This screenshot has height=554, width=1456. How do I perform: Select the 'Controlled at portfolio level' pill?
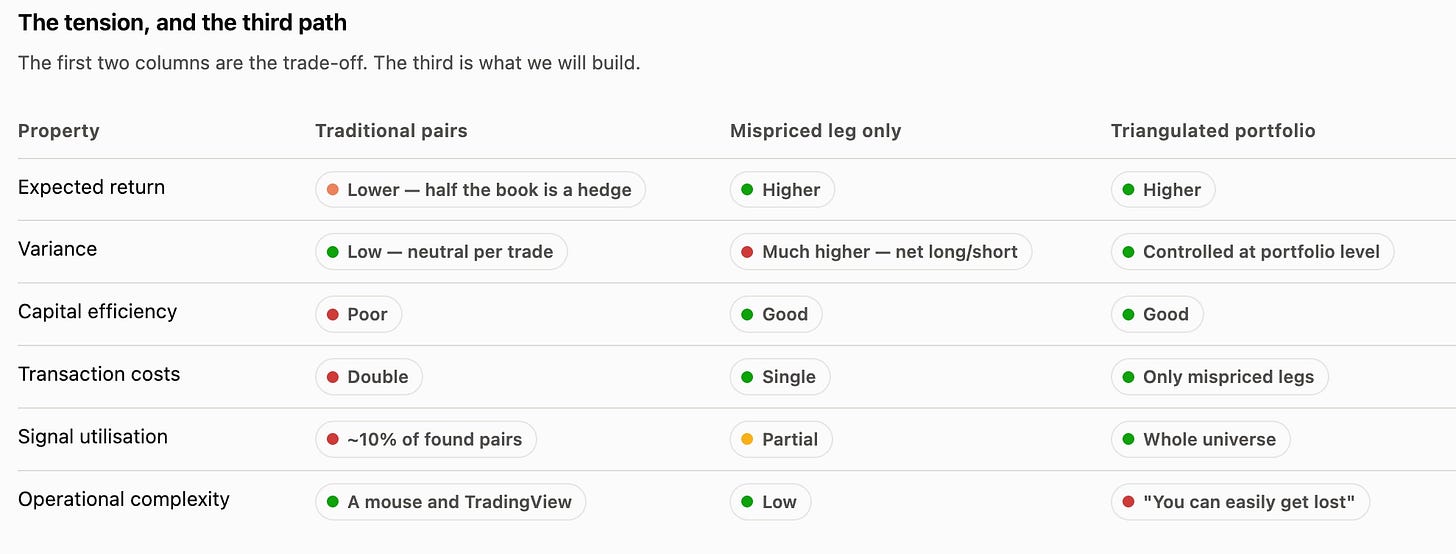pyautogui.click(x=1252, y=252)
